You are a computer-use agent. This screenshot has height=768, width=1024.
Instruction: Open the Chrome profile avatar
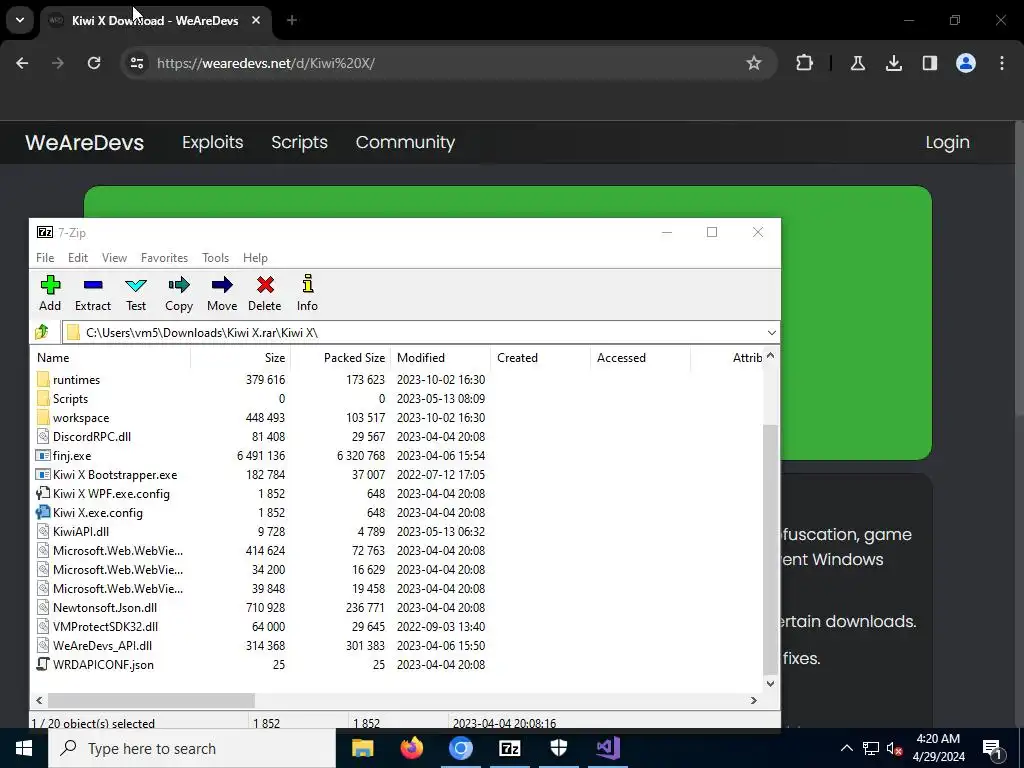tap(966, 63)
